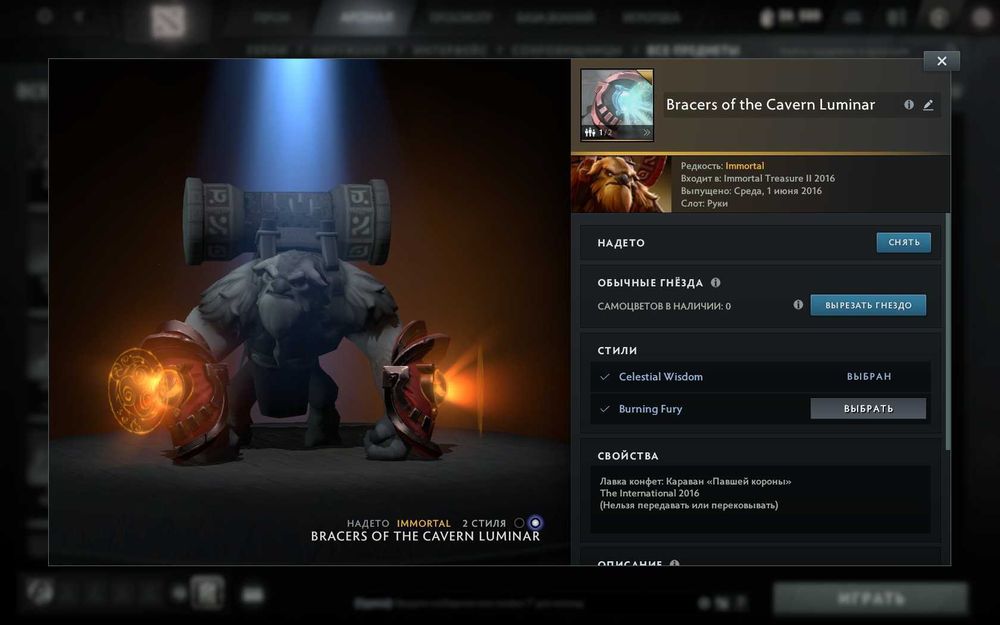Click the rename pencil icon beside item name
This screenshot has width=1000, height=625.
tap(928, 105)
